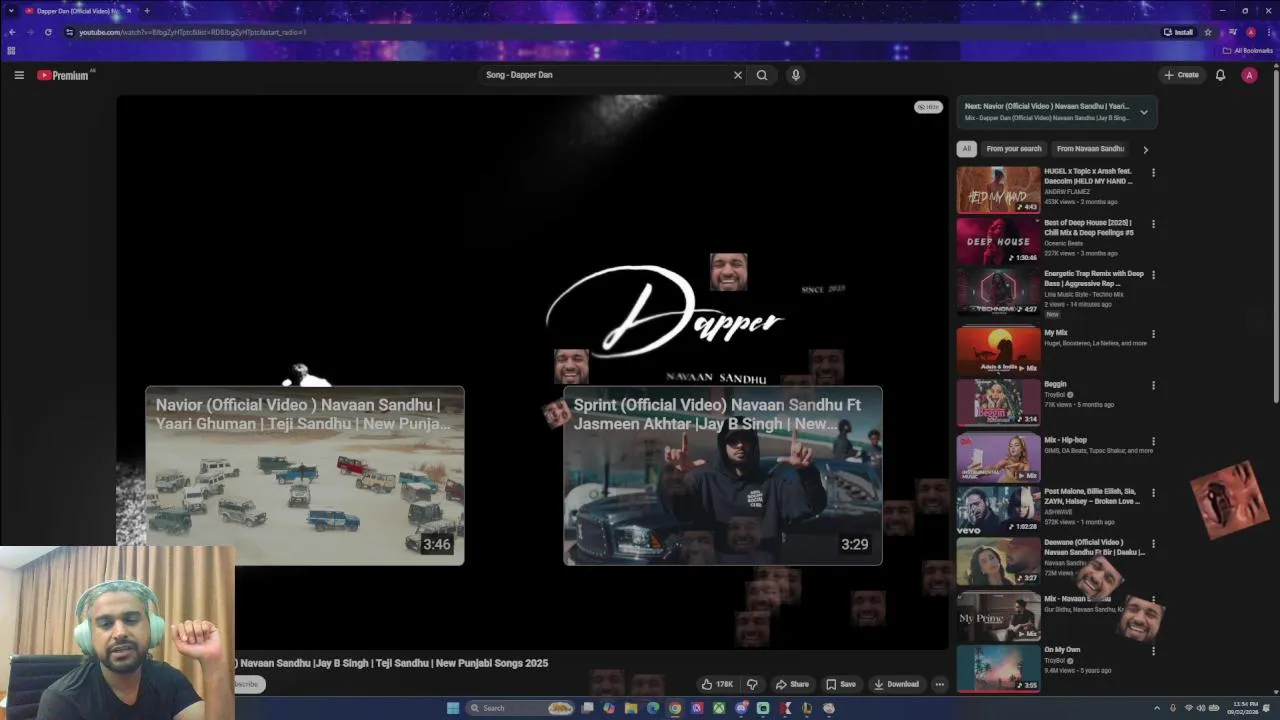Click the browser address bar URL

tap(192, 32)
